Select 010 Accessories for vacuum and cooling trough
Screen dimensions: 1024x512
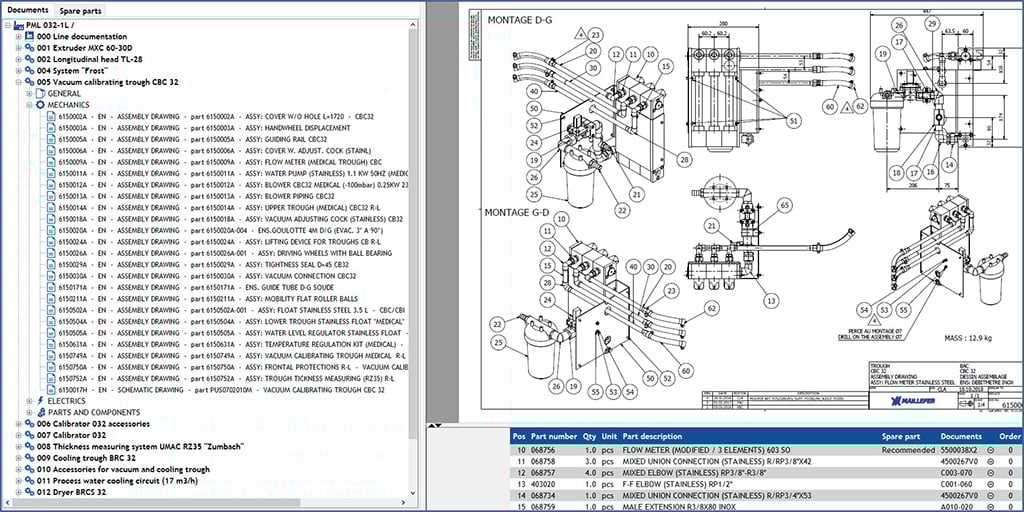[x=123, y=470]
